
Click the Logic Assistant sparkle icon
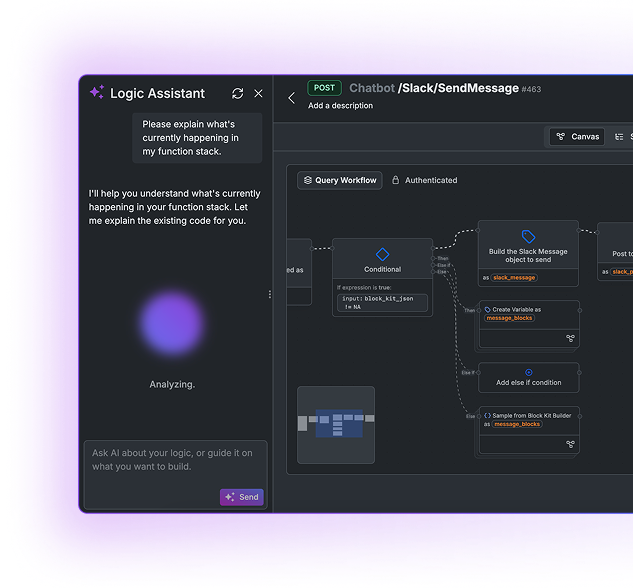tap(97, 93)
